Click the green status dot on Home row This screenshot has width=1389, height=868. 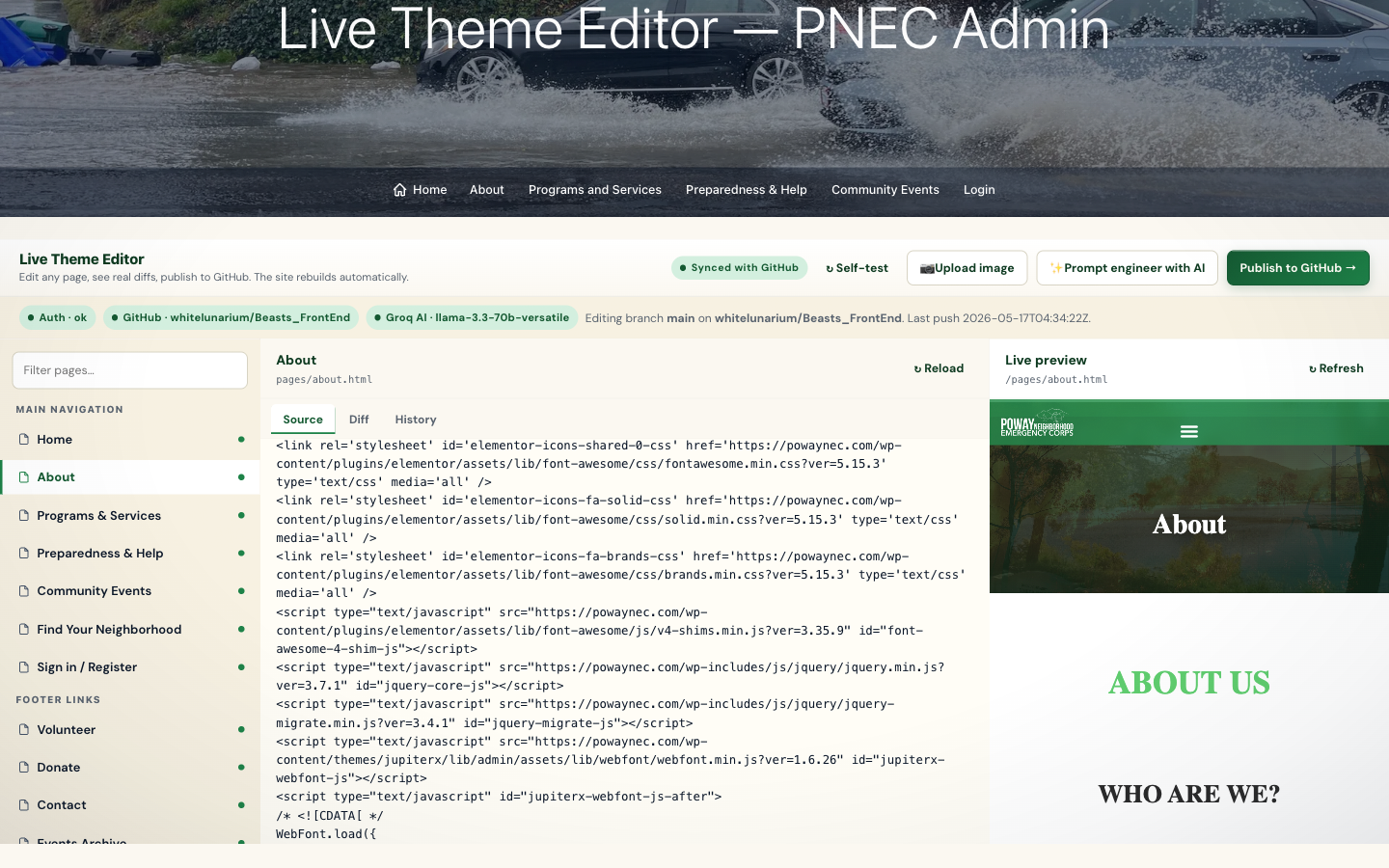(241, 440)
